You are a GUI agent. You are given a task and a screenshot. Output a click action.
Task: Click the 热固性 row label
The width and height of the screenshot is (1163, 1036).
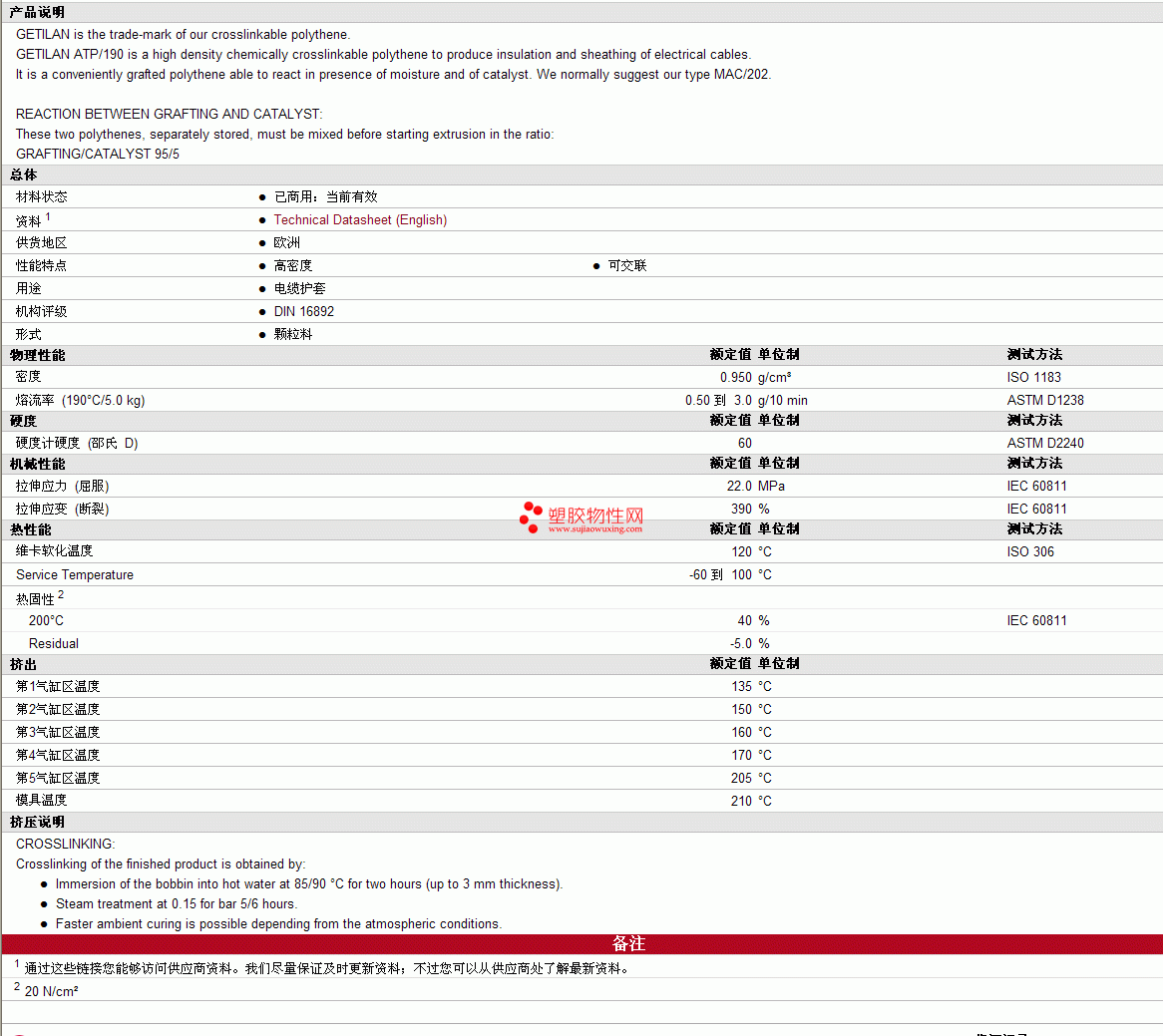coord(35,599)
